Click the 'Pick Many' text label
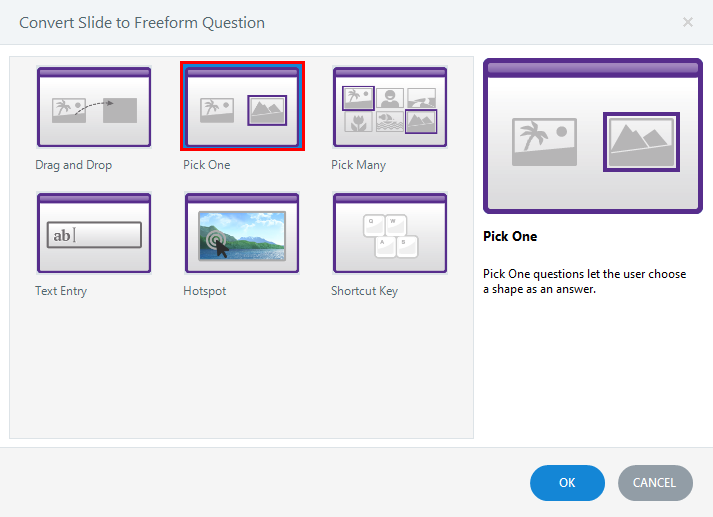 358,165
